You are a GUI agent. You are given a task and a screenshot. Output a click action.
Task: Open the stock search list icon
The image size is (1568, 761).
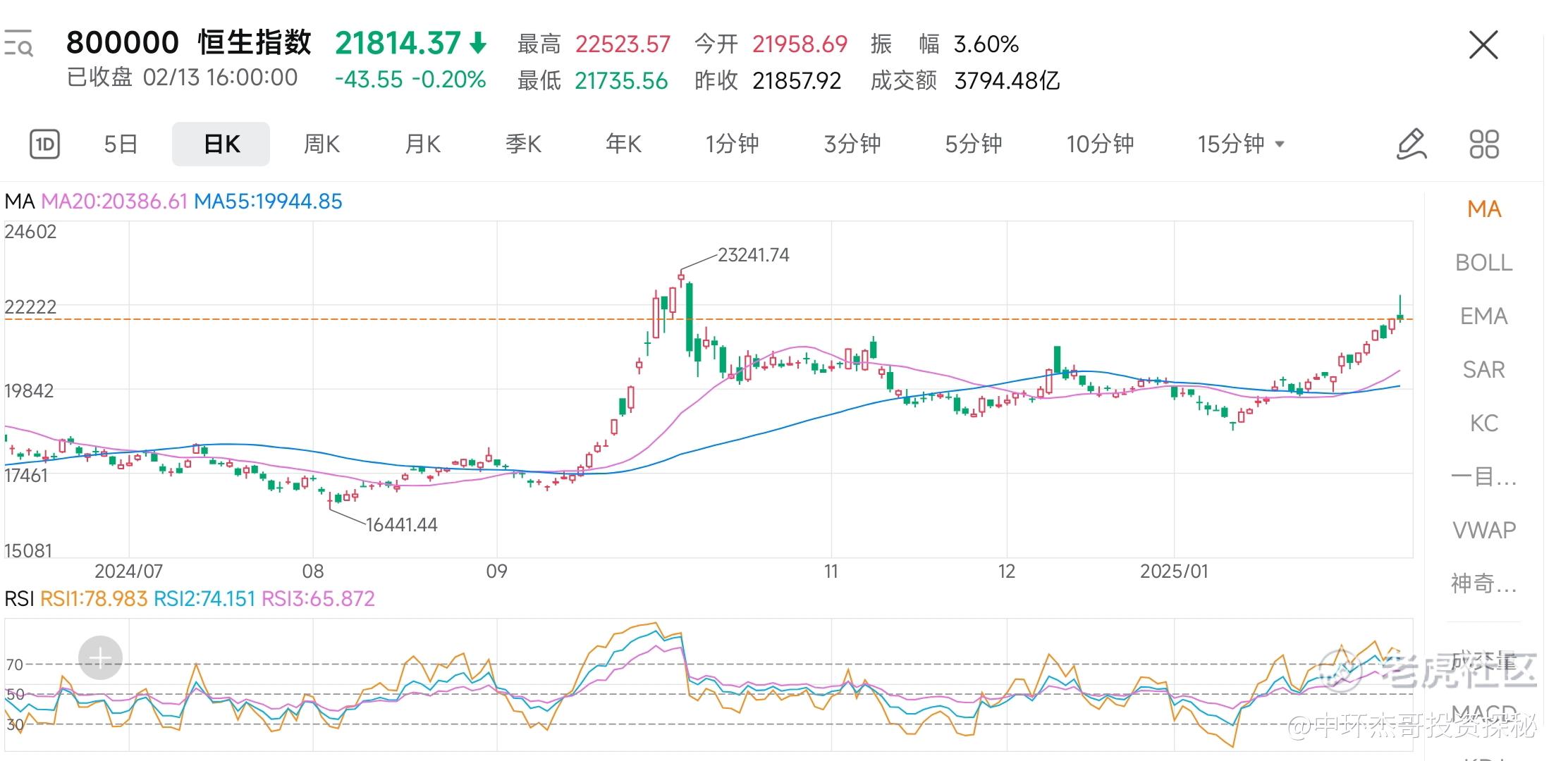(18, 44)
